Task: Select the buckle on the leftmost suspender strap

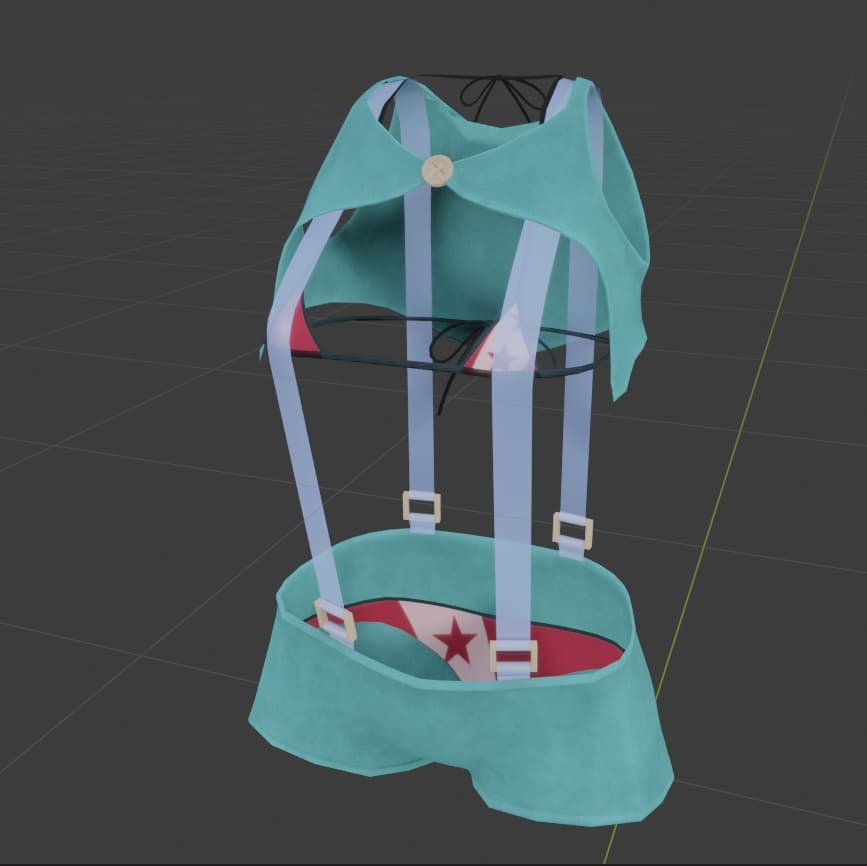Action: tap(336, 622)
